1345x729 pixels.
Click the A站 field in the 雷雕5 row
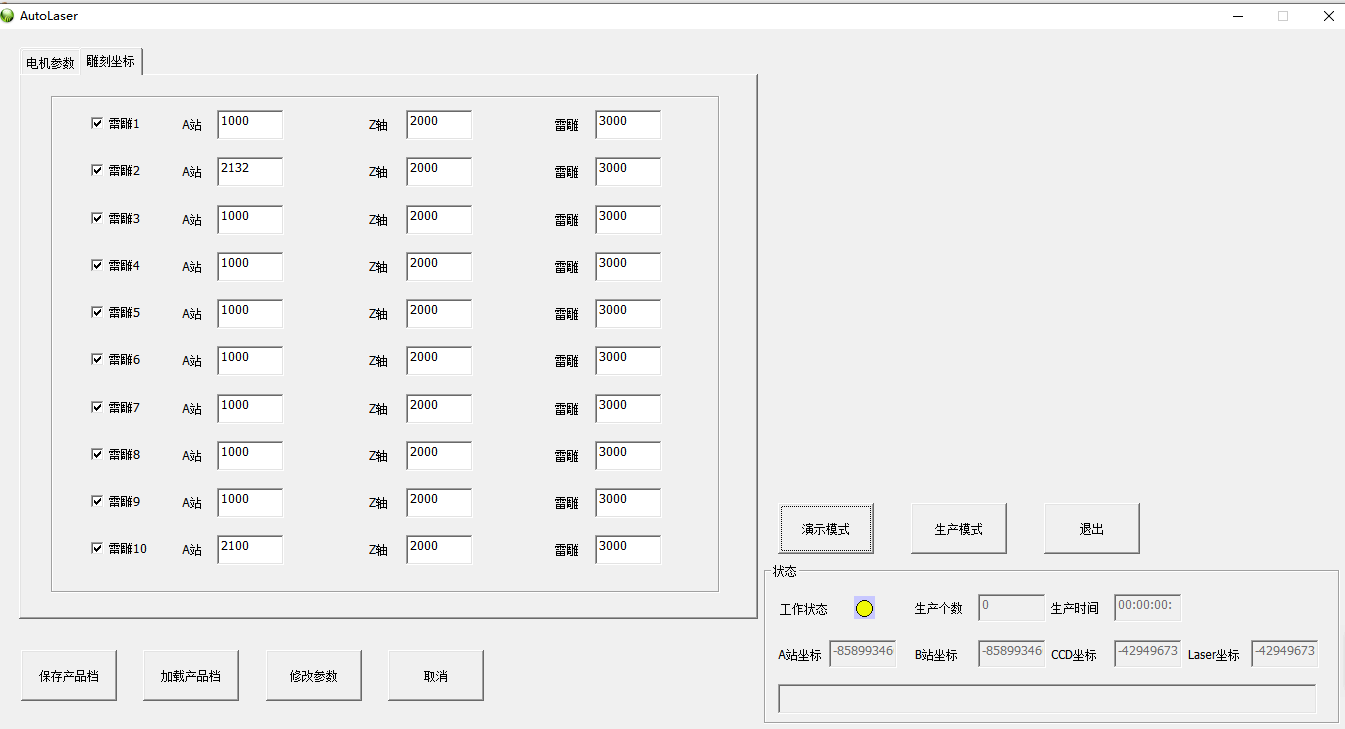250,314
